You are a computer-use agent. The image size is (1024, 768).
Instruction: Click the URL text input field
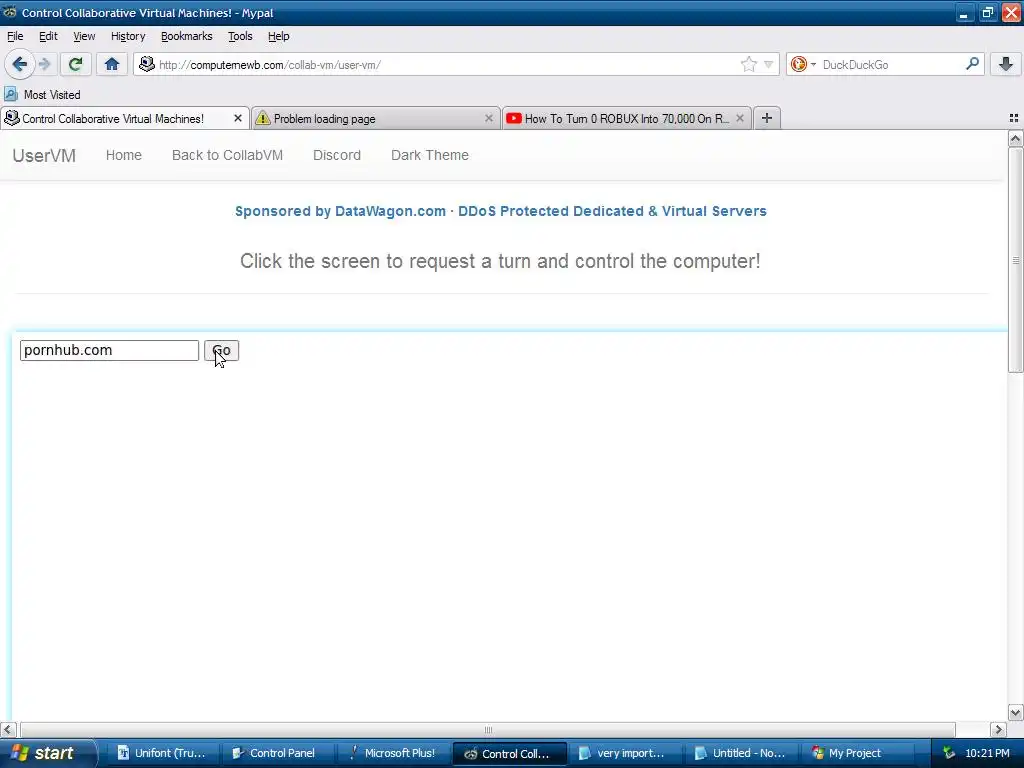[x=109, y=350]
